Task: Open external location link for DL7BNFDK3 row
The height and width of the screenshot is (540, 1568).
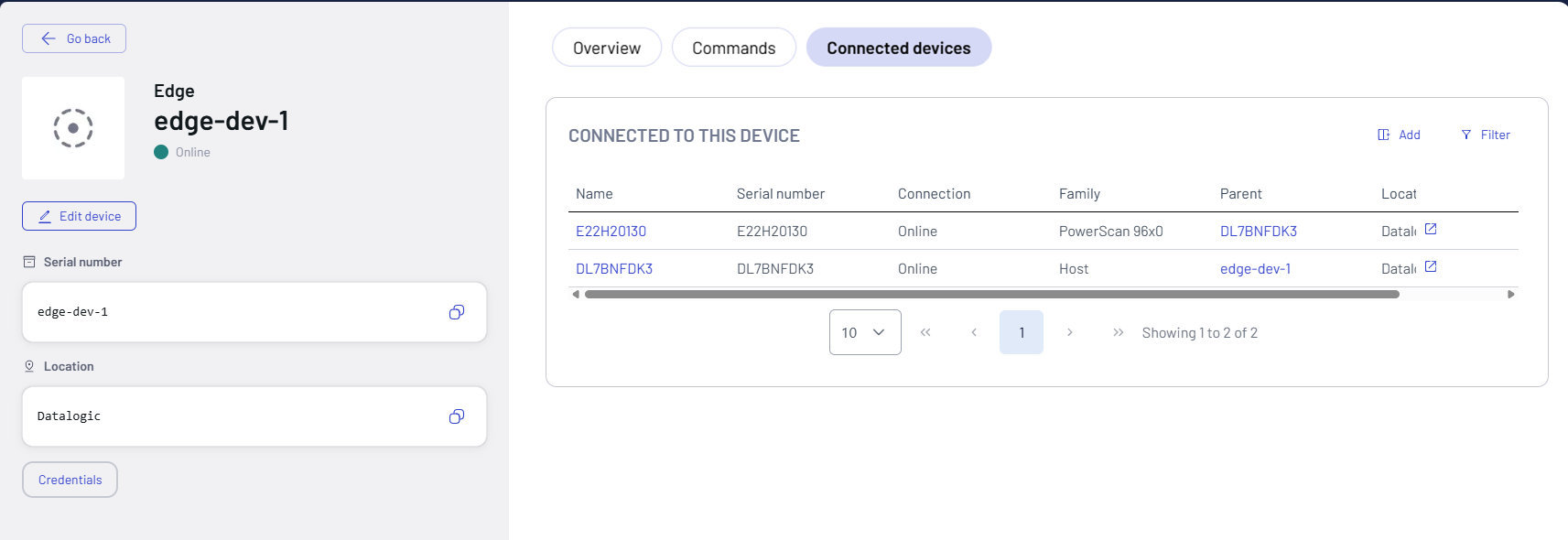Action: point(1430,266)
